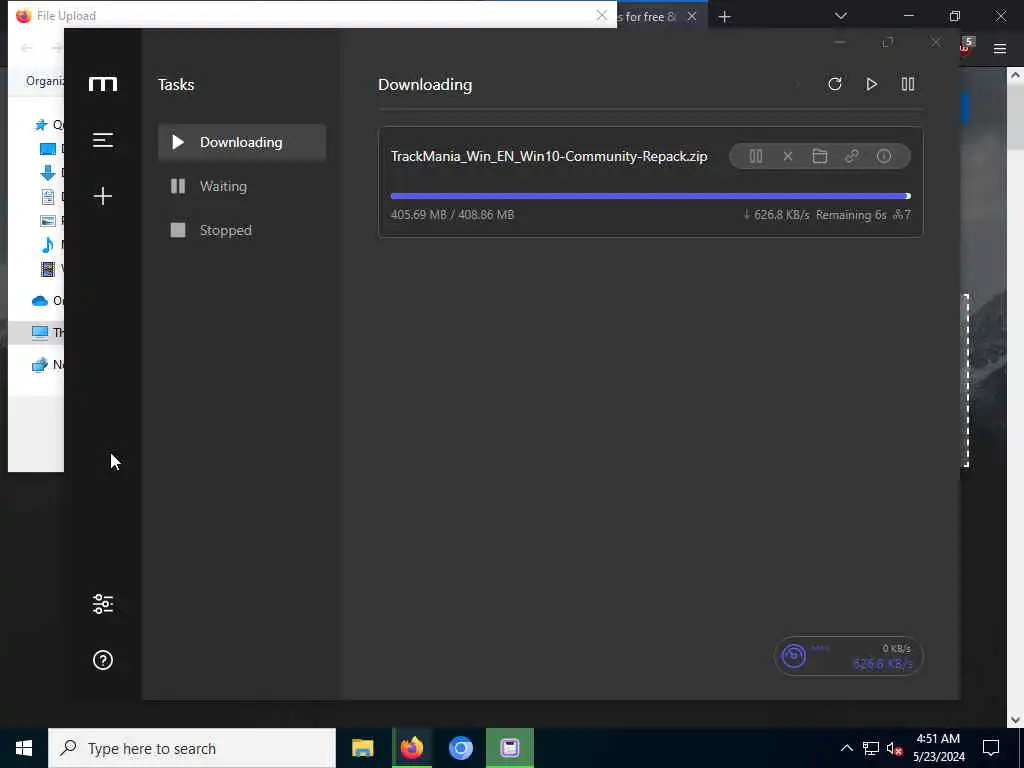Click the Firefox page scrollbar down arrow
The width and height of the screenshot is (1024, 768).
[1015, 720]
